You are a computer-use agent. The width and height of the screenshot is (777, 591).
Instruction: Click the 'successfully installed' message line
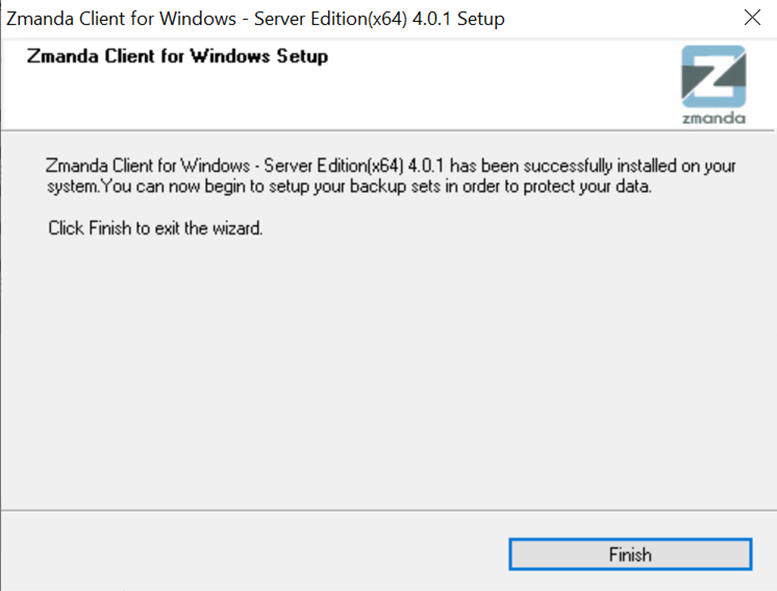(390, 165)
